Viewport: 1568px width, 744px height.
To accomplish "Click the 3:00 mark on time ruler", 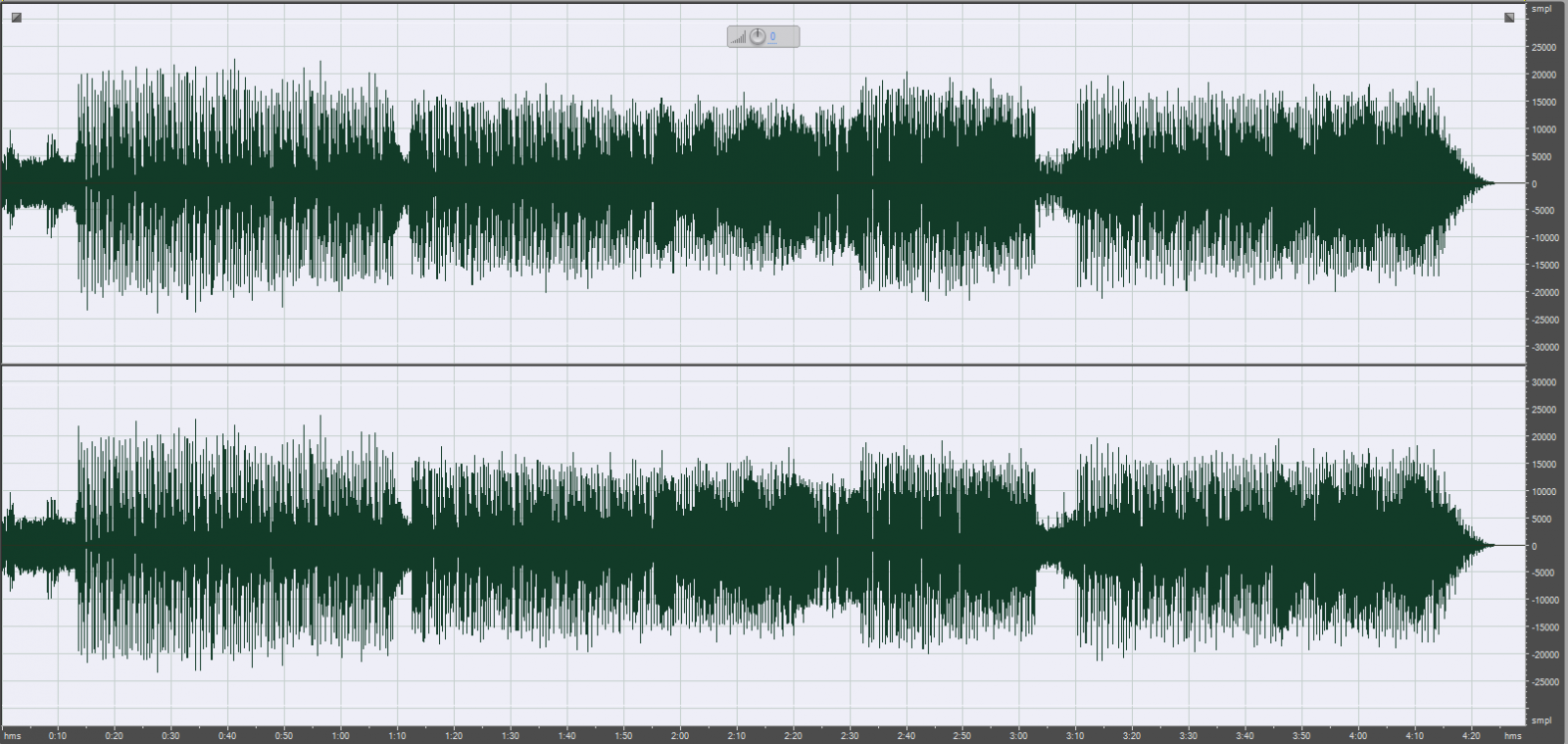I will (x=1019, y=735).
